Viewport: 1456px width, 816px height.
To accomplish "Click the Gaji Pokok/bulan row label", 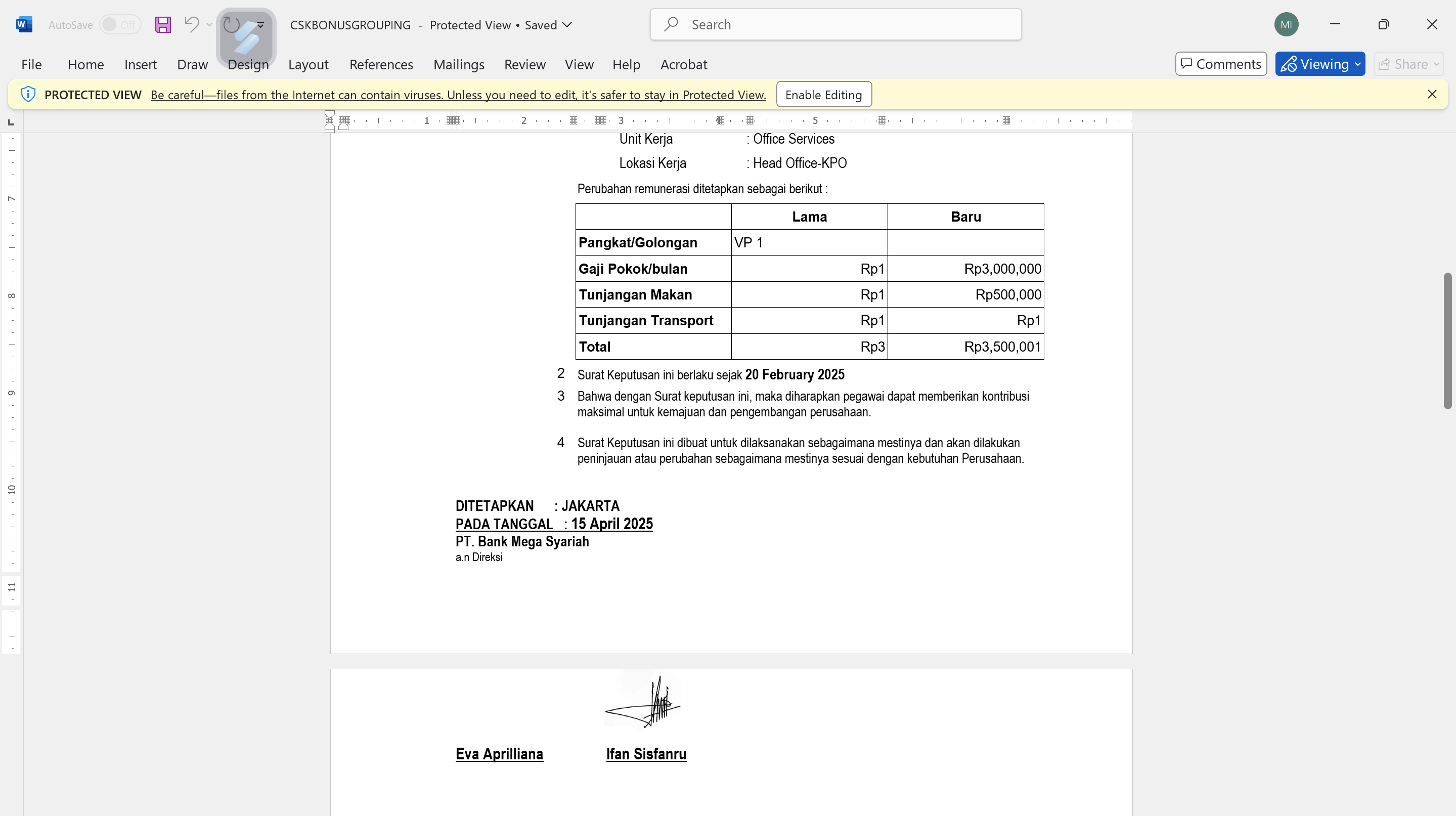I will 633,269.
